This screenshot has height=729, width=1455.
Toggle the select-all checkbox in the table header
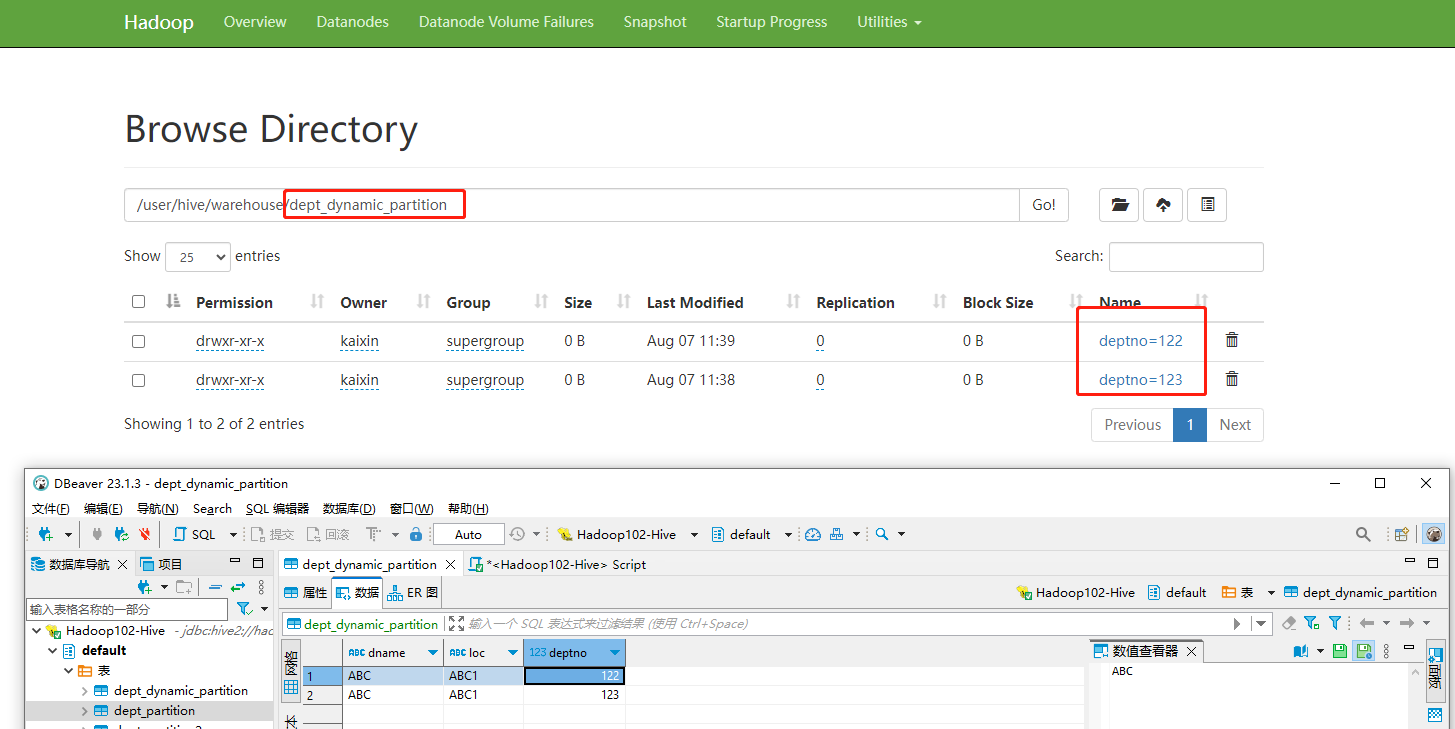138,302
